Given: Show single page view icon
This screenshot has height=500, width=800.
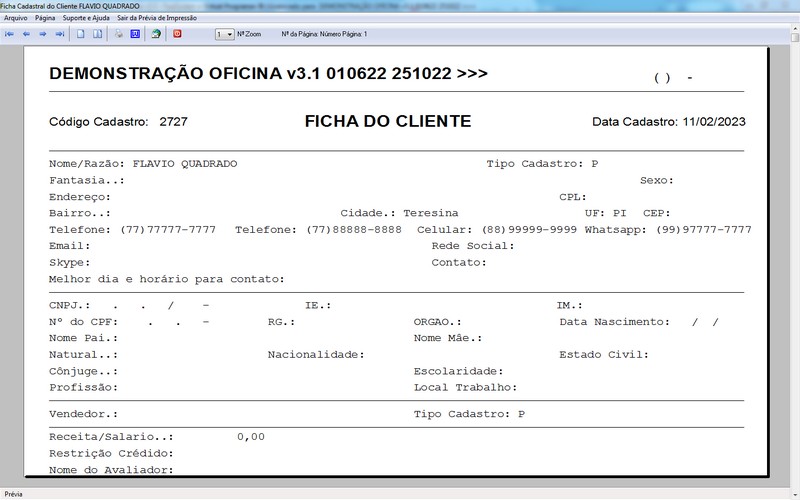Looking at the screenshot, I should (x=81, y=34).
